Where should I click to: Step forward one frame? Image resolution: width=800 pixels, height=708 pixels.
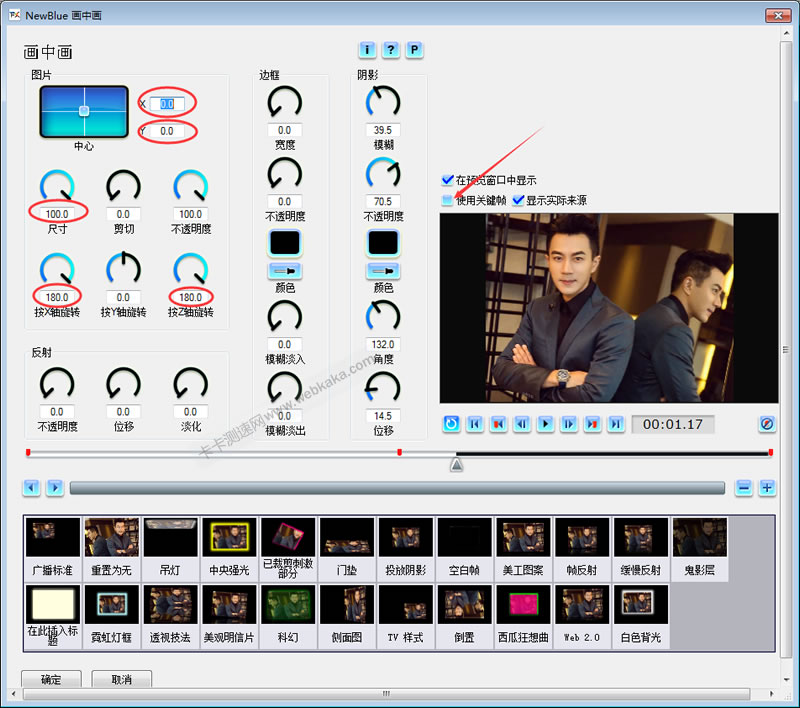coord(569,424)
